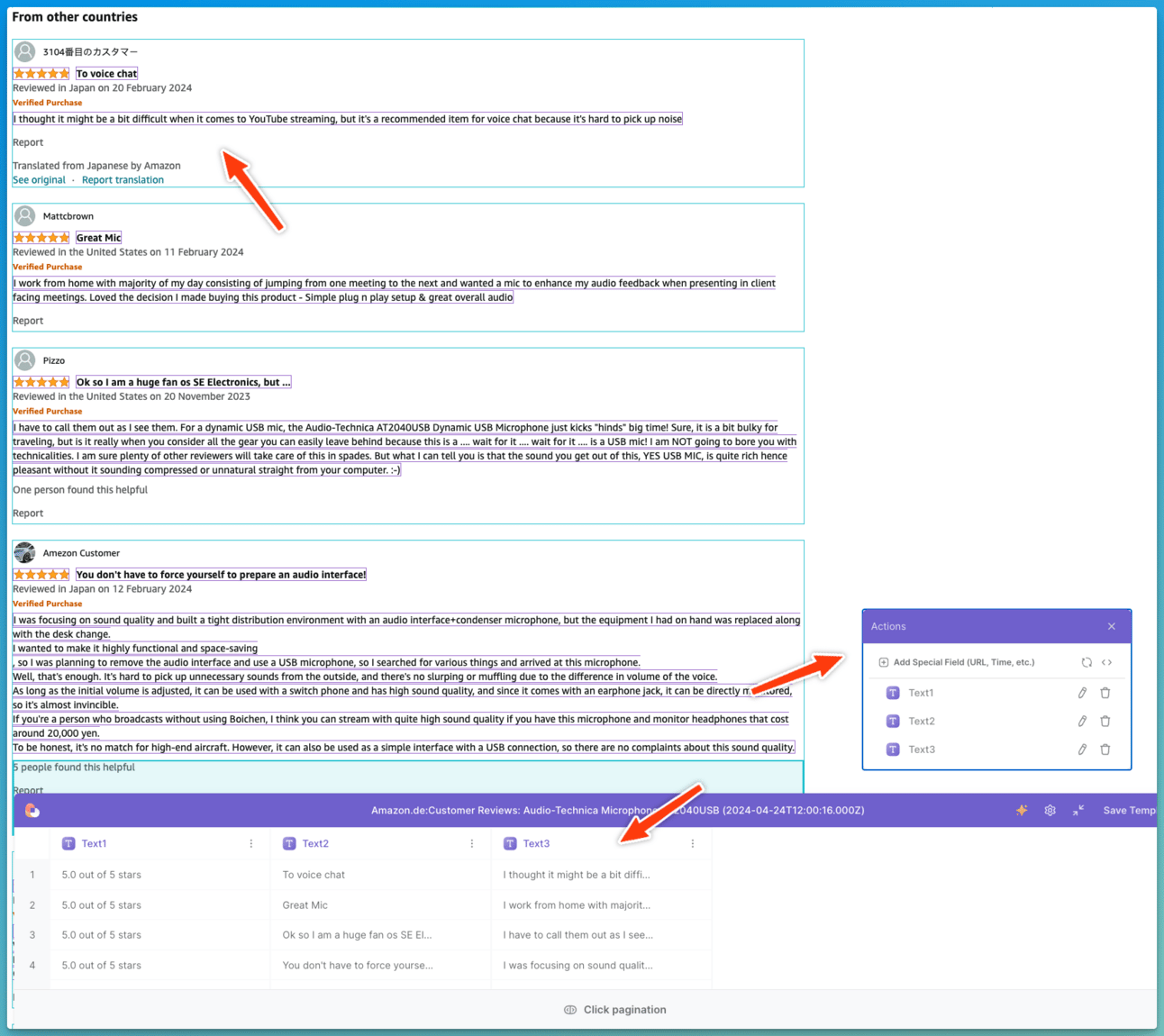This screenshot has height=1036, width=1164.
Task: Click 'Reviewed in the United States on 20 November 2023'
Action: (132, 396)
